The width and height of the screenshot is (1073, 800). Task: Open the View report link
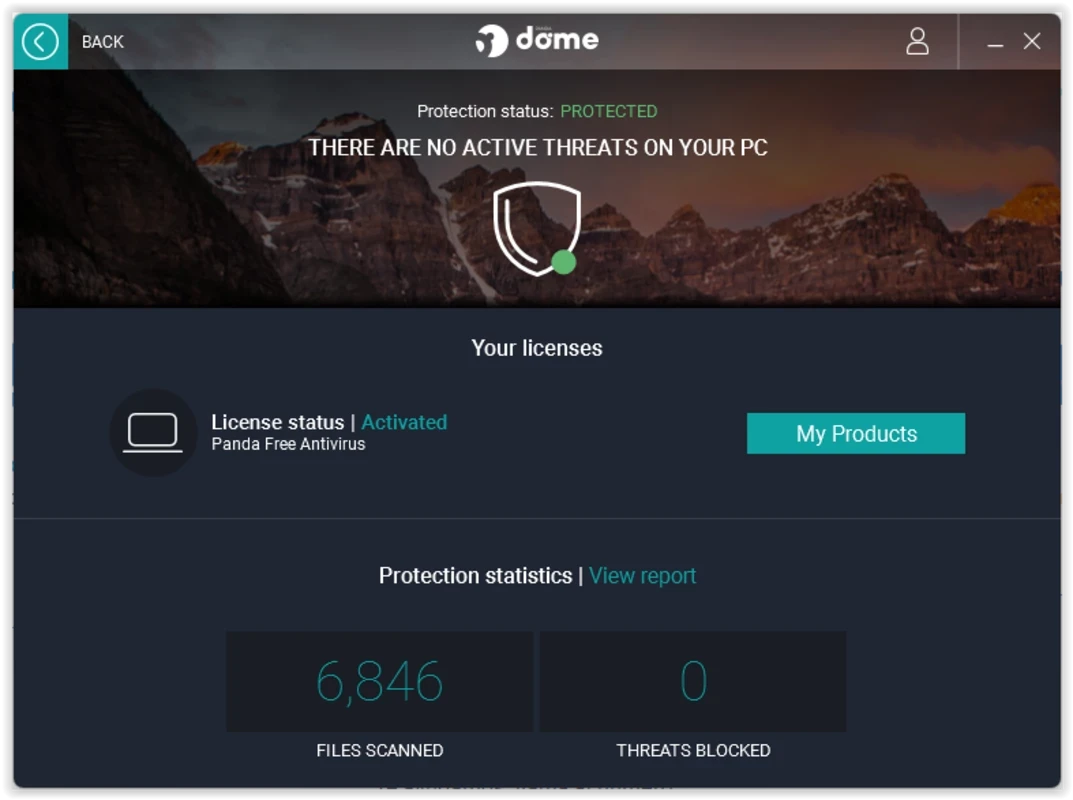pyautogui.click(x=642, y=576)
